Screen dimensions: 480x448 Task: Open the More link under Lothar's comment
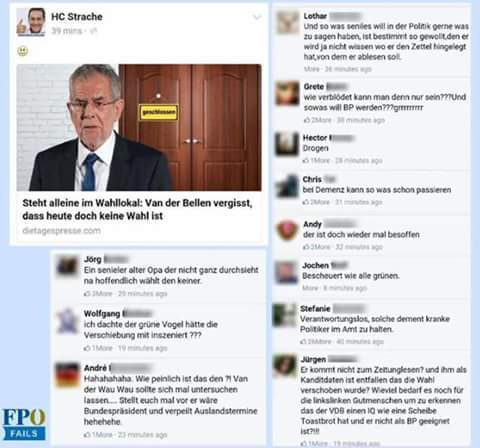[x=312, y=69]
